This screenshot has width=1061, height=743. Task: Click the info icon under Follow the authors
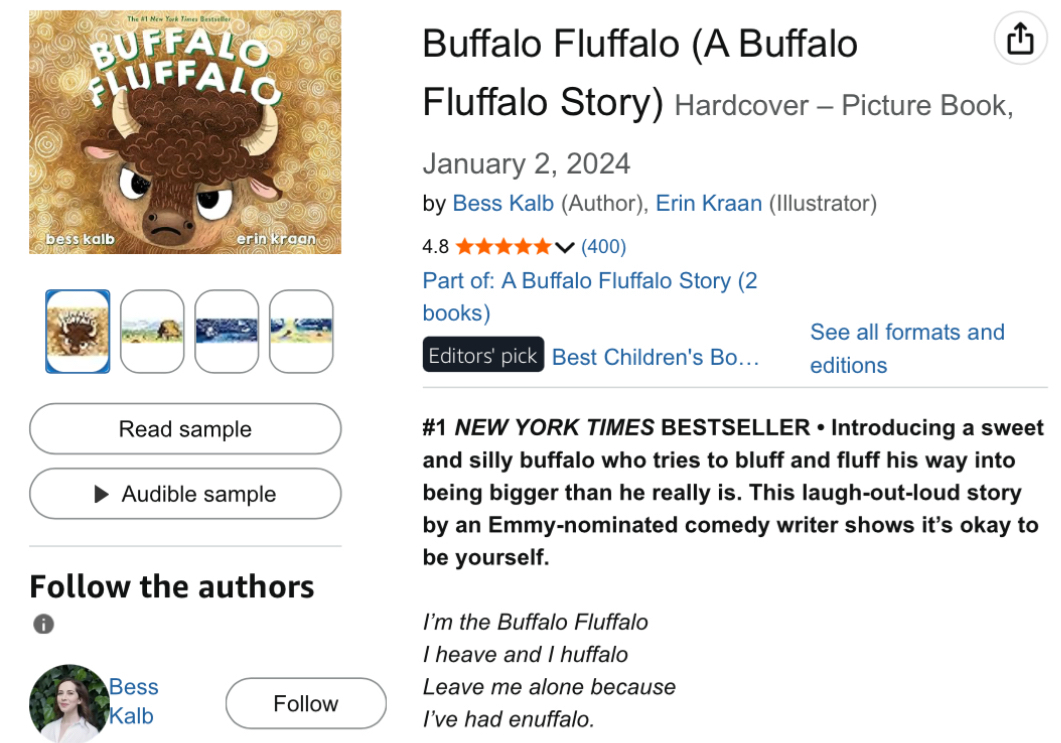43,624
